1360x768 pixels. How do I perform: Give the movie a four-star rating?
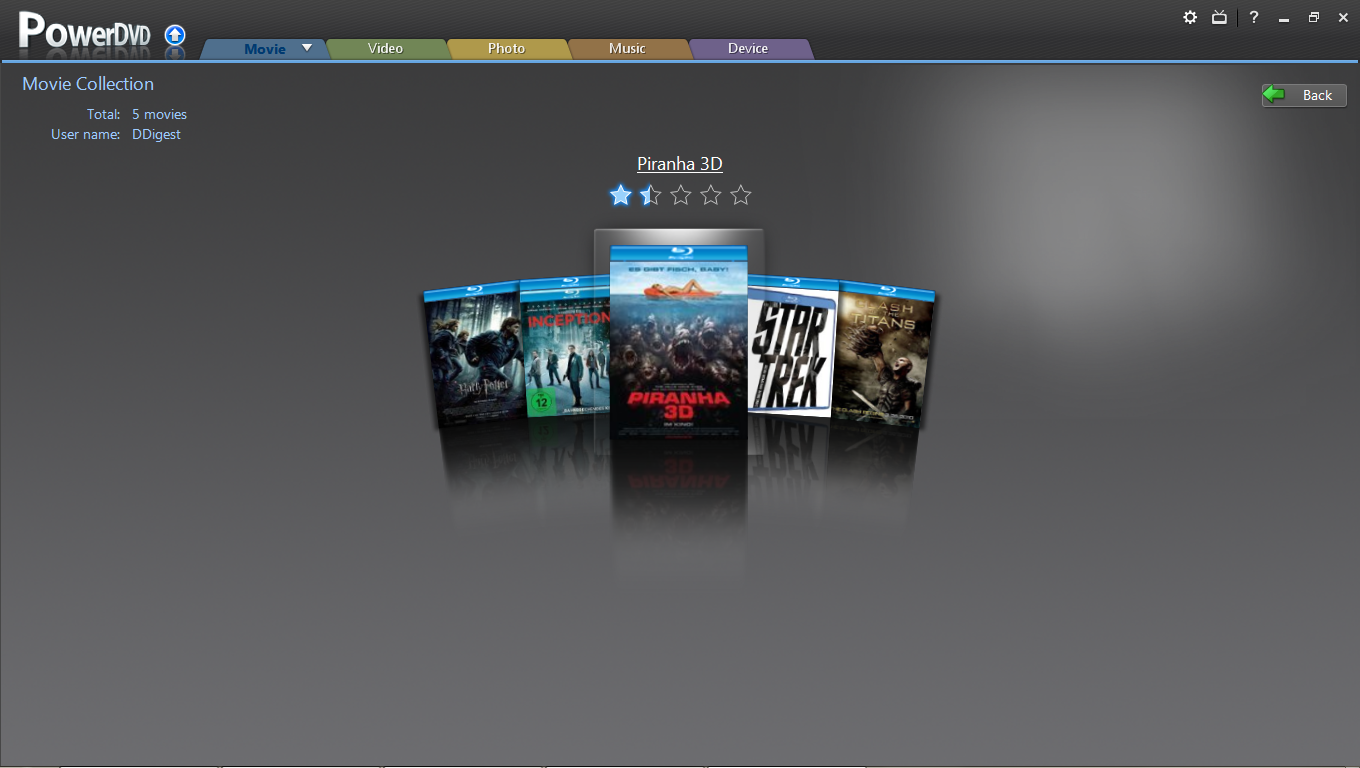click(711, 195)
